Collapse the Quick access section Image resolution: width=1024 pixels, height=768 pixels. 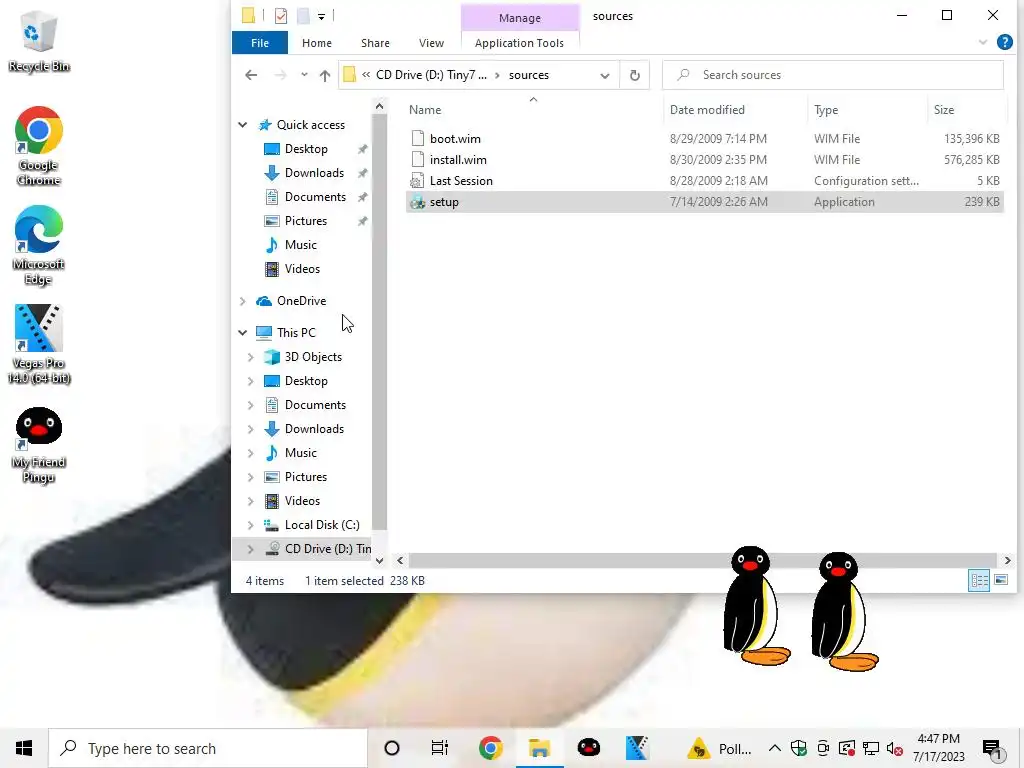(242, 125)
